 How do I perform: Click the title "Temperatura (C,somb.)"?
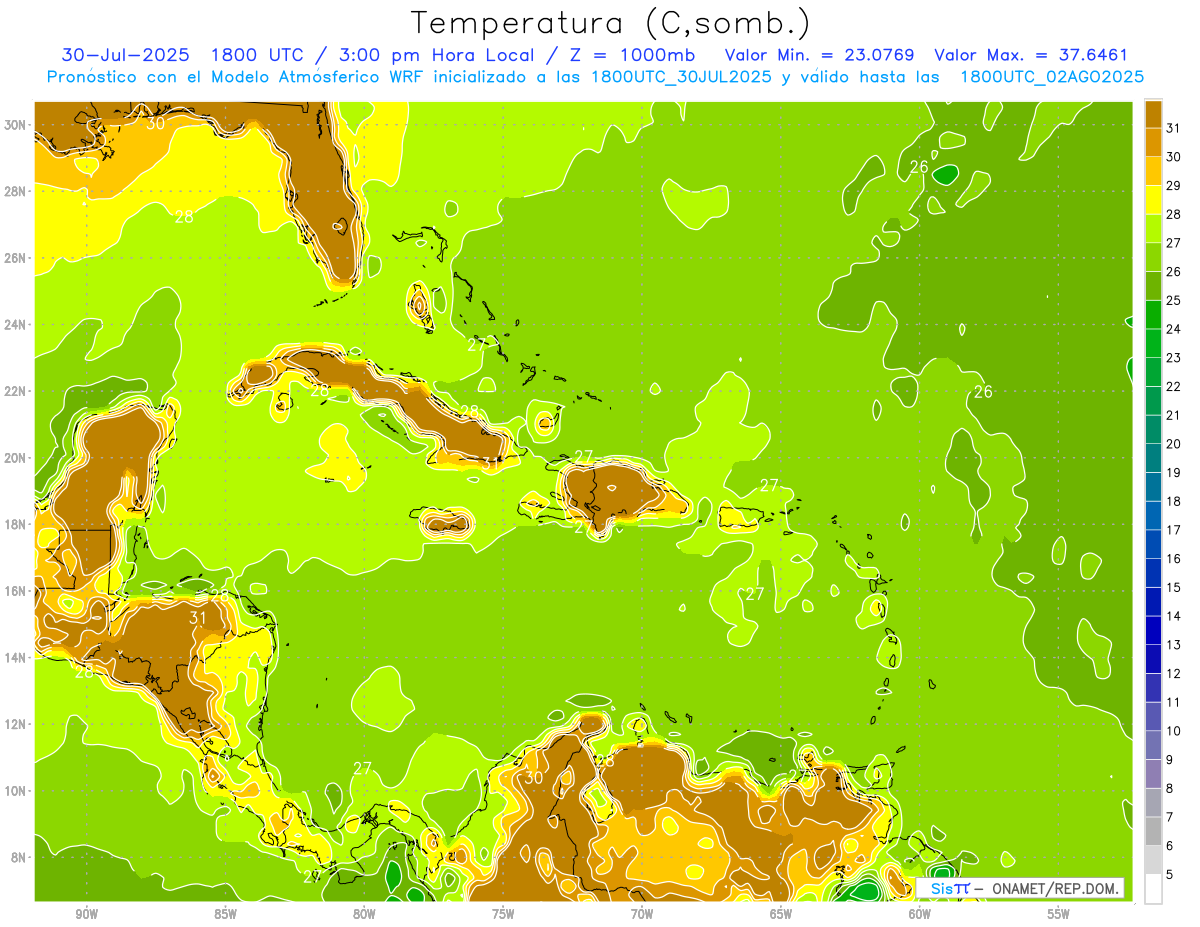611,23
